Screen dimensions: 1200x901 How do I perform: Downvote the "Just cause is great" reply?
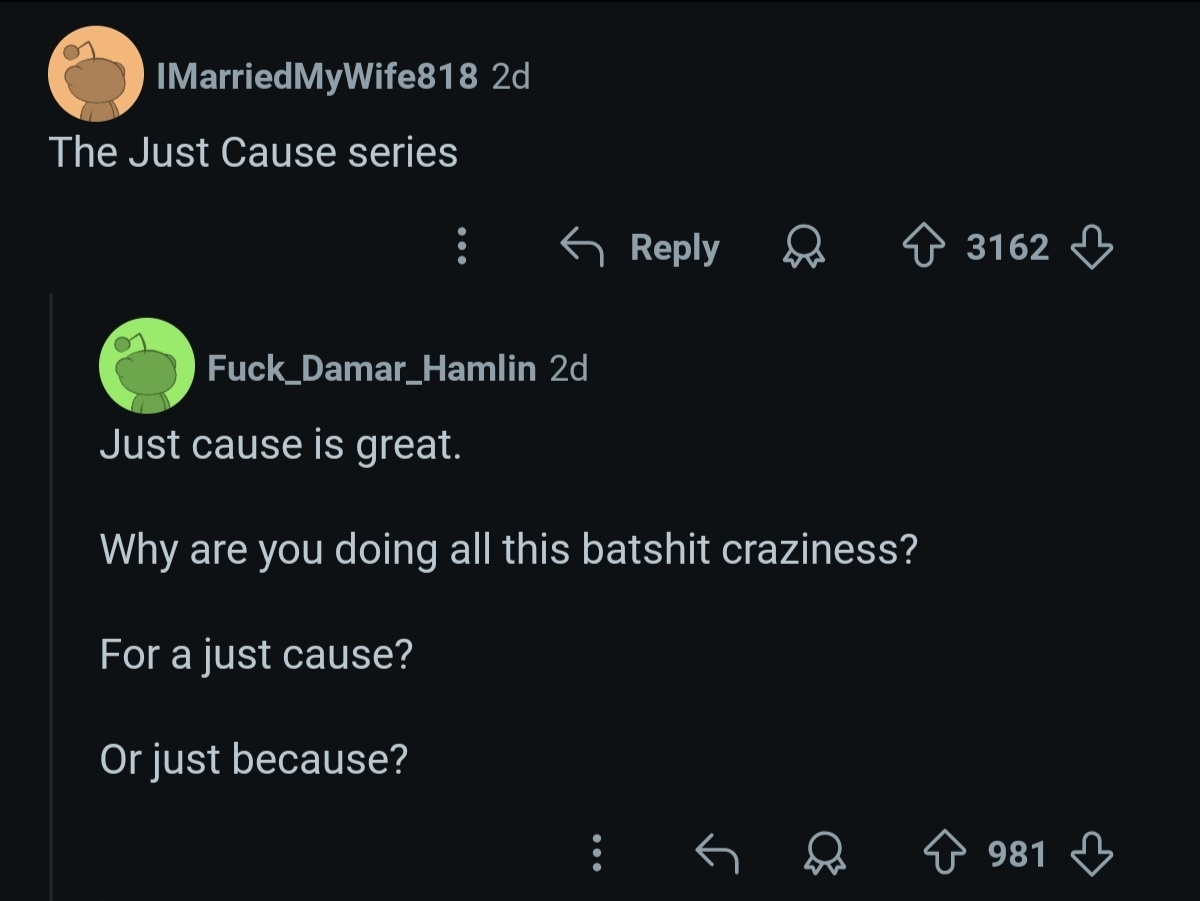point(1091,854)
